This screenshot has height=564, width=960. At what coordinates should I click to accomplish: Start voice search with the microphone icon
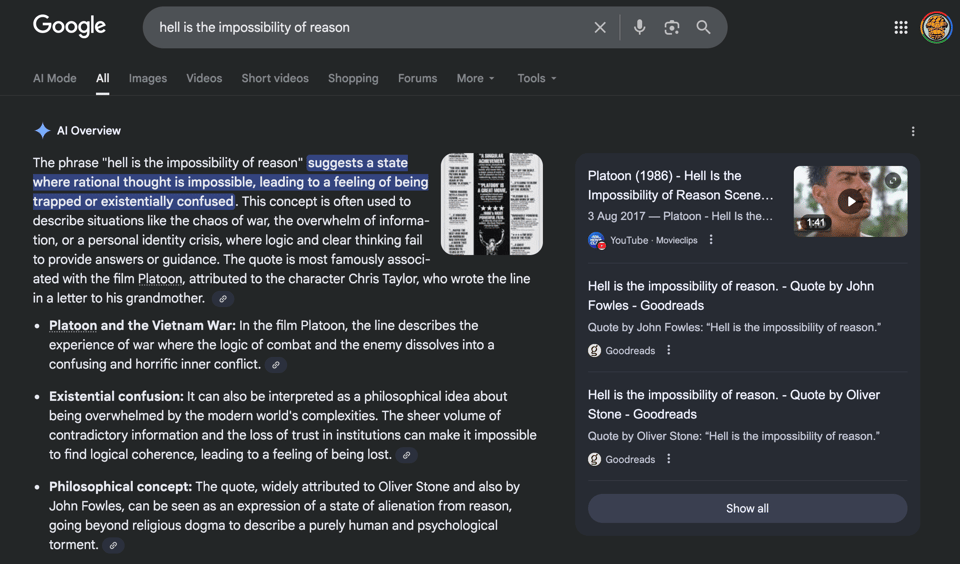639,28
